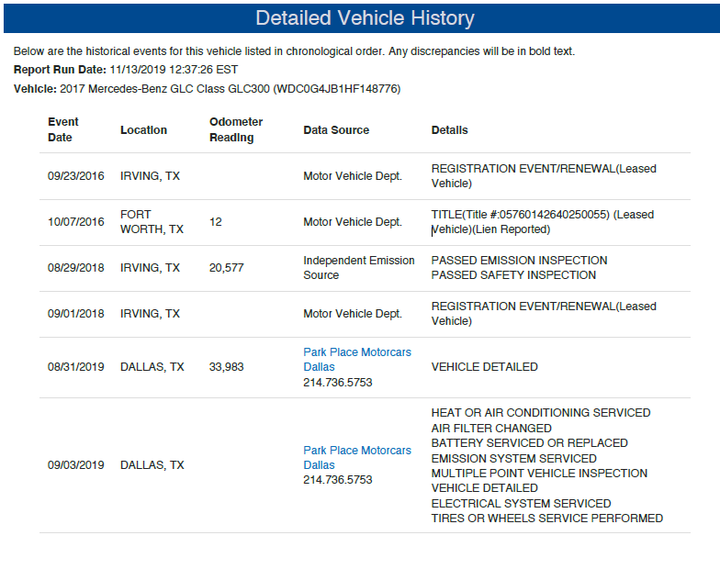This screenshot has height=569, width=720.
Task: Click the Data Source column header
Action: tap(336, 130)
